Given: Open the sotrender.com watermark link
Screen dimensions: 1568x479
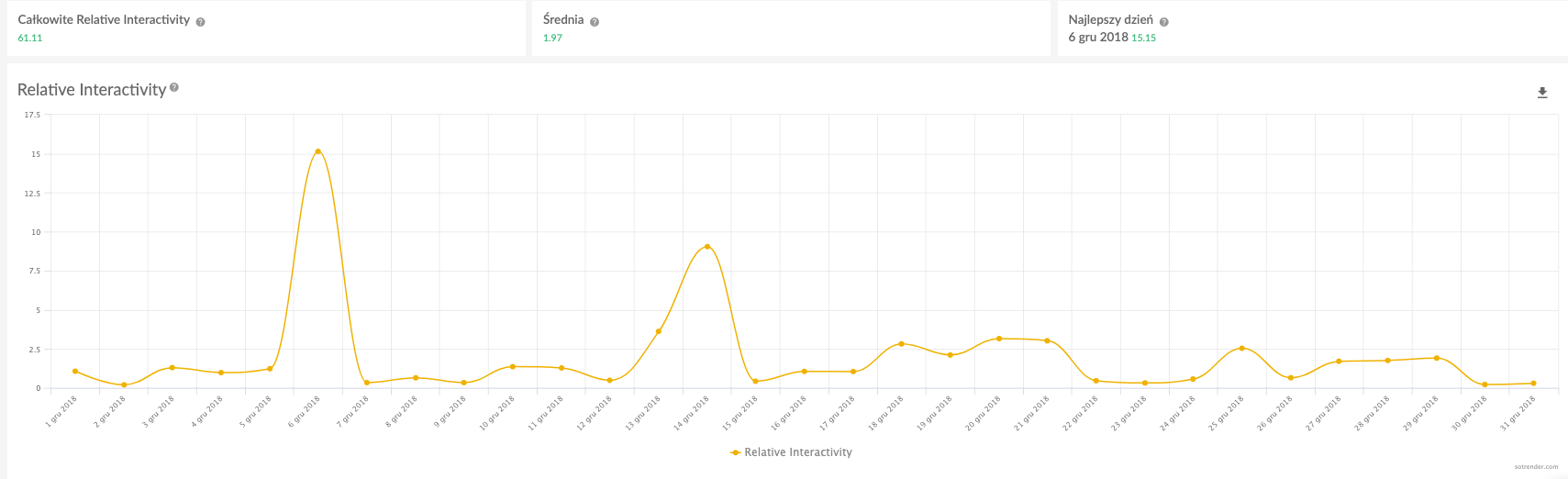Looking at the screenshot, I should (x=1536, y=467).
